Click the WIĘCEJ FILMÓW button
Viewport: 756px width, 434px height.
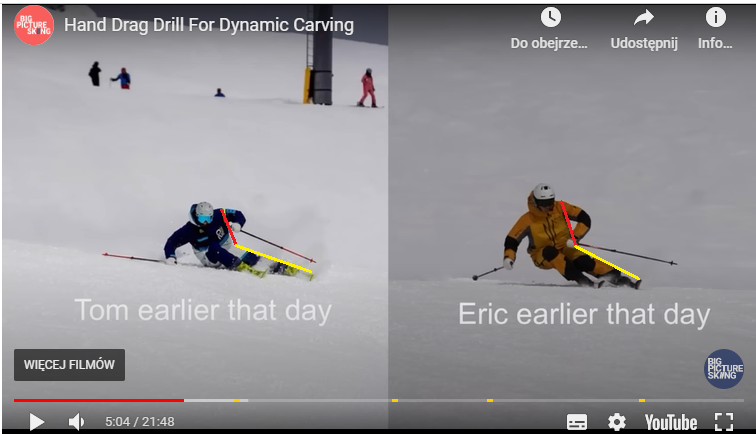[69, 365]
